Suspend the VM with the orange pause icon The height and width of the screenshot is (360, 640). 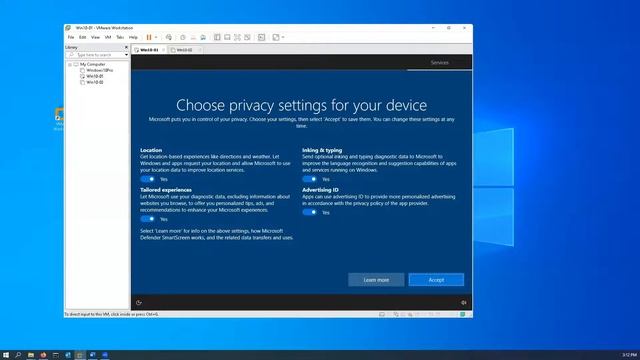point(149,37)
